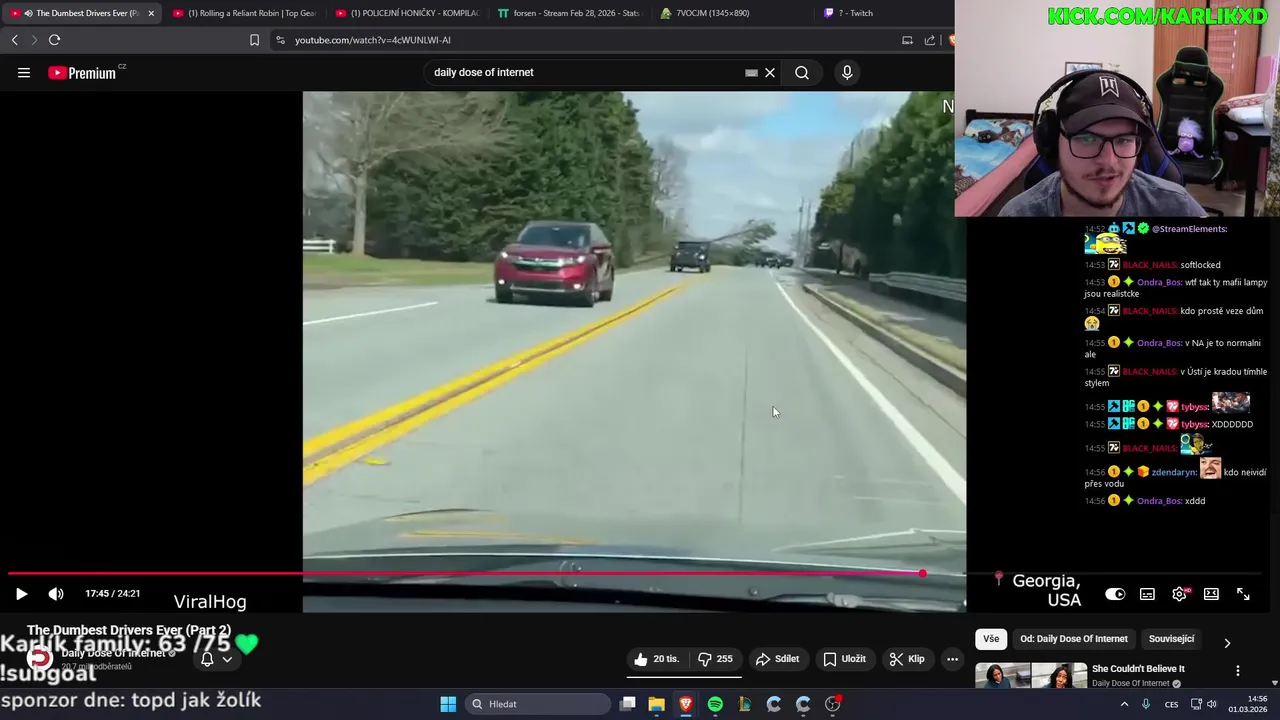This screenshot has width=1280, height=720.
Task: Switch input language CES
Action: click(1171, 705)
